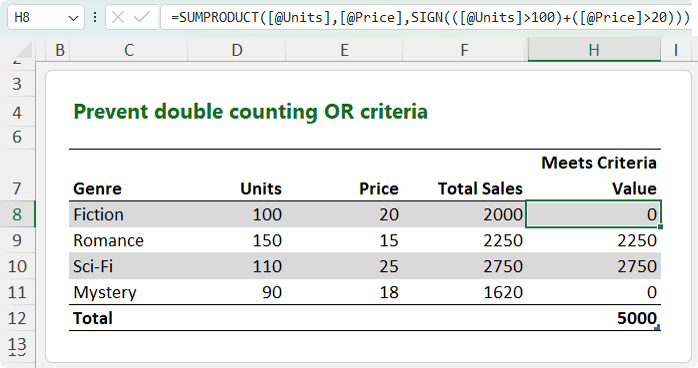
Task: Select Romance criteria value in column H
Action: click(594, 240)
